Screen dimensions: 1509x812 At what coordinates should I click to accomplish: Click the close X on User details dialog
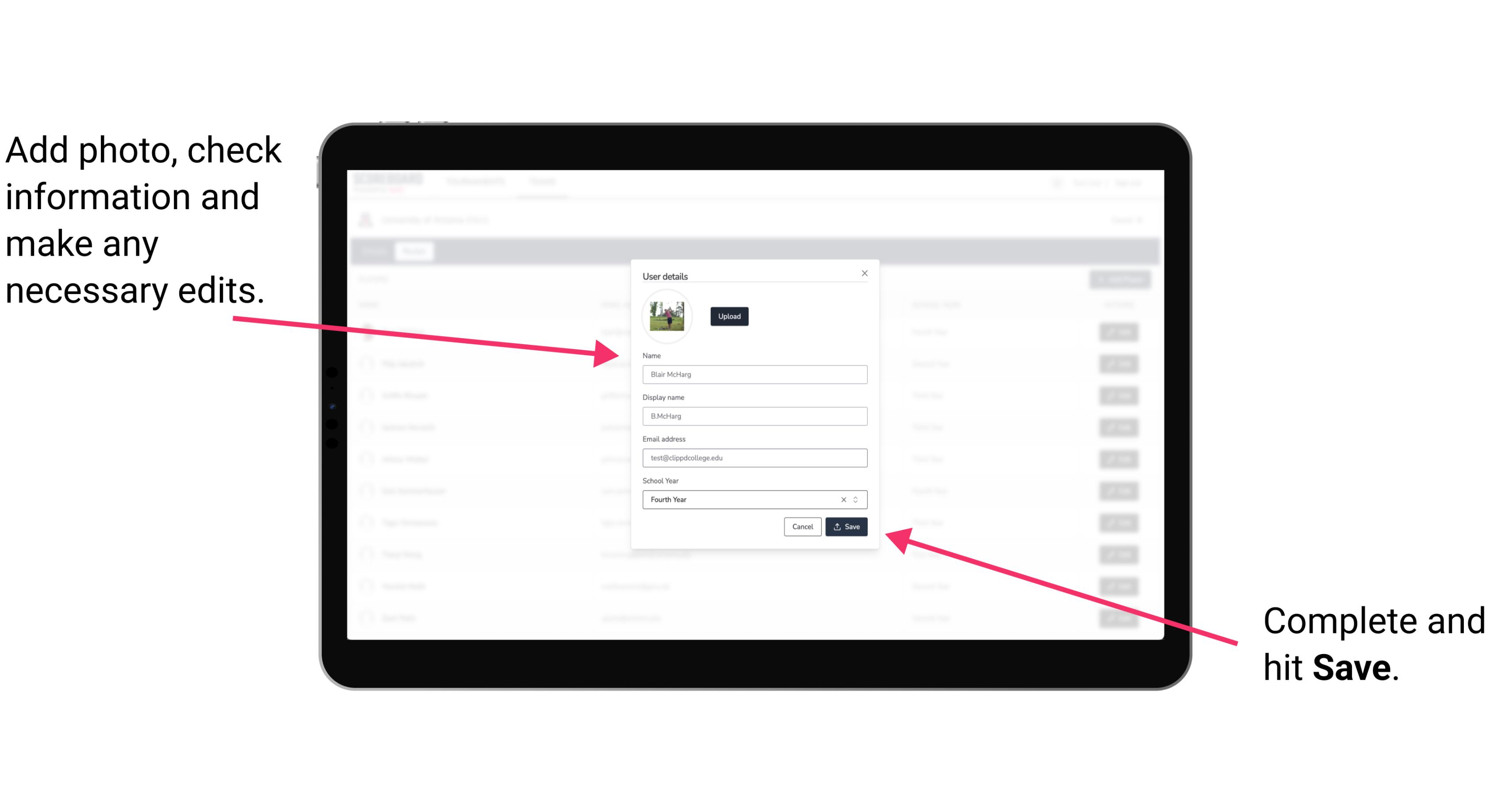pyautogui.click(x=864, y=273)
